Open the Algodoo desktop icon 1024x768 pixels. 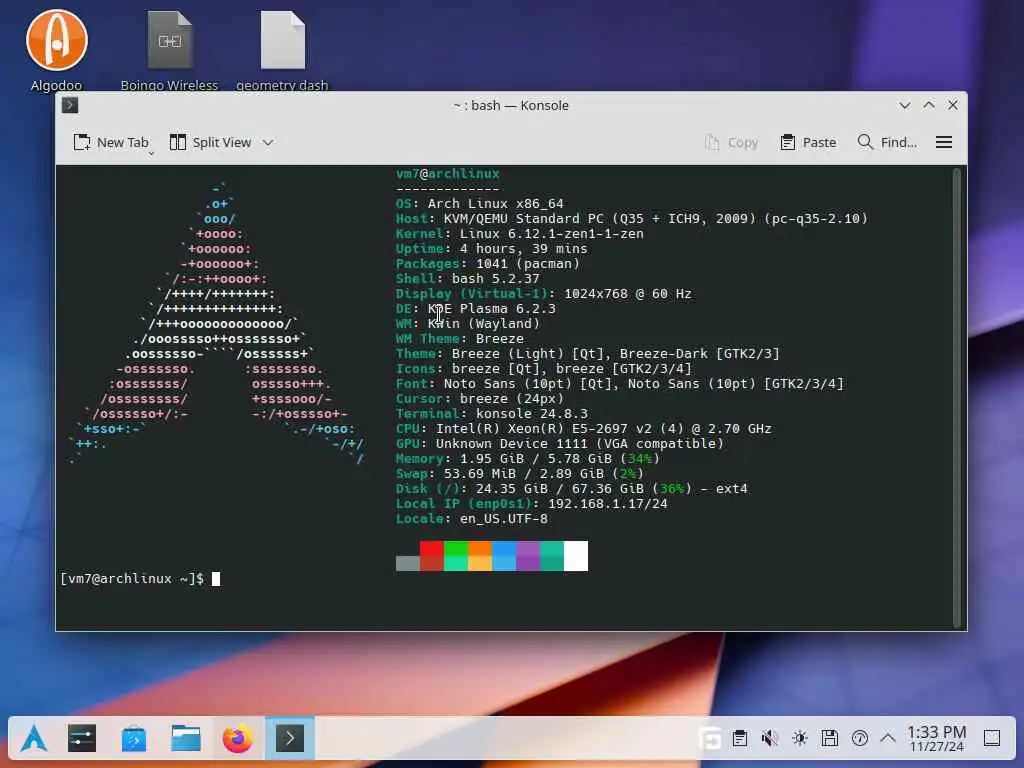[x=57, y=50]
